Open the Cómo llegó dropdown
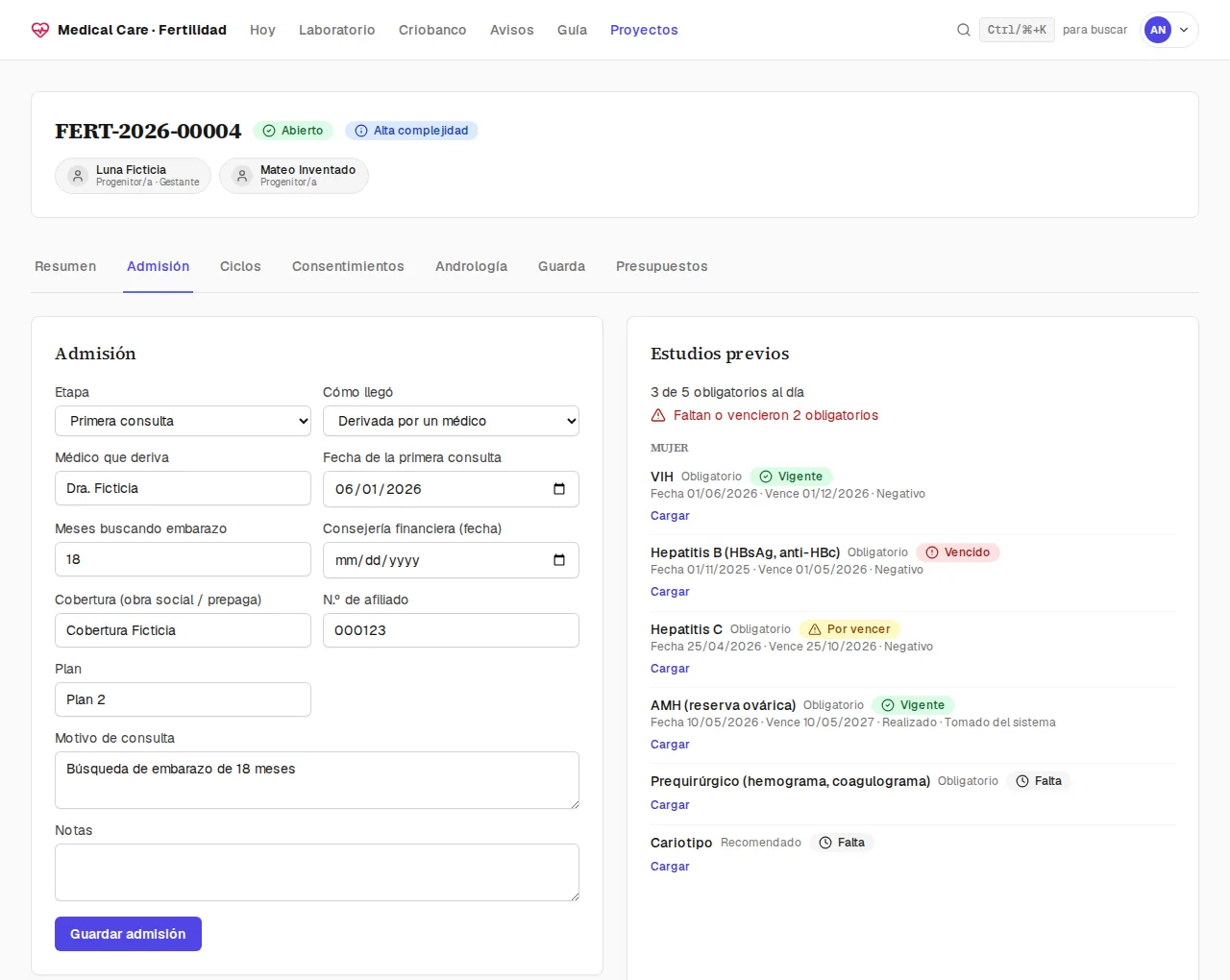This screenshot has width=1230, height=980. pos(451,421)
